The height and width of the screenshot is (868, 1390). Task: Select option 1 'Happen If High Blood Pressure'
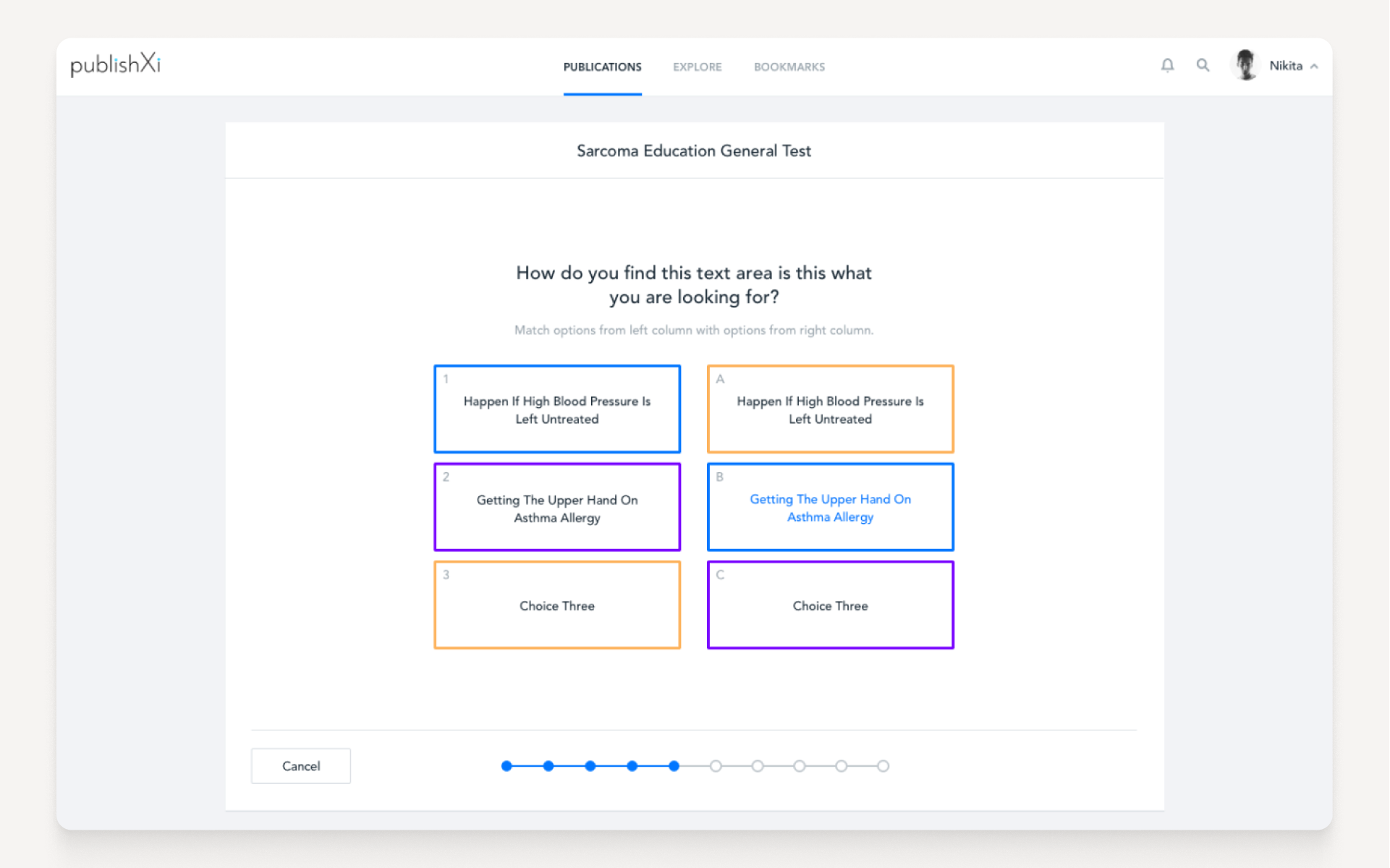(556, 409)
